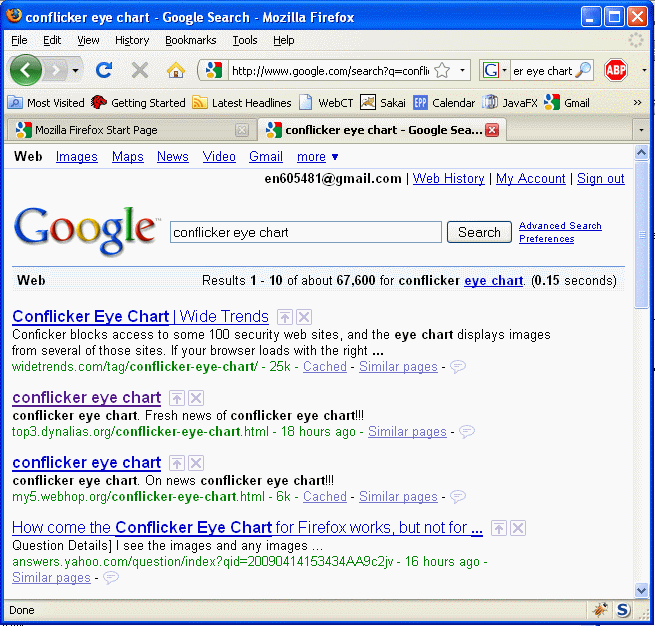Click the page scroll-down arrow

click(x=641, y=590)
